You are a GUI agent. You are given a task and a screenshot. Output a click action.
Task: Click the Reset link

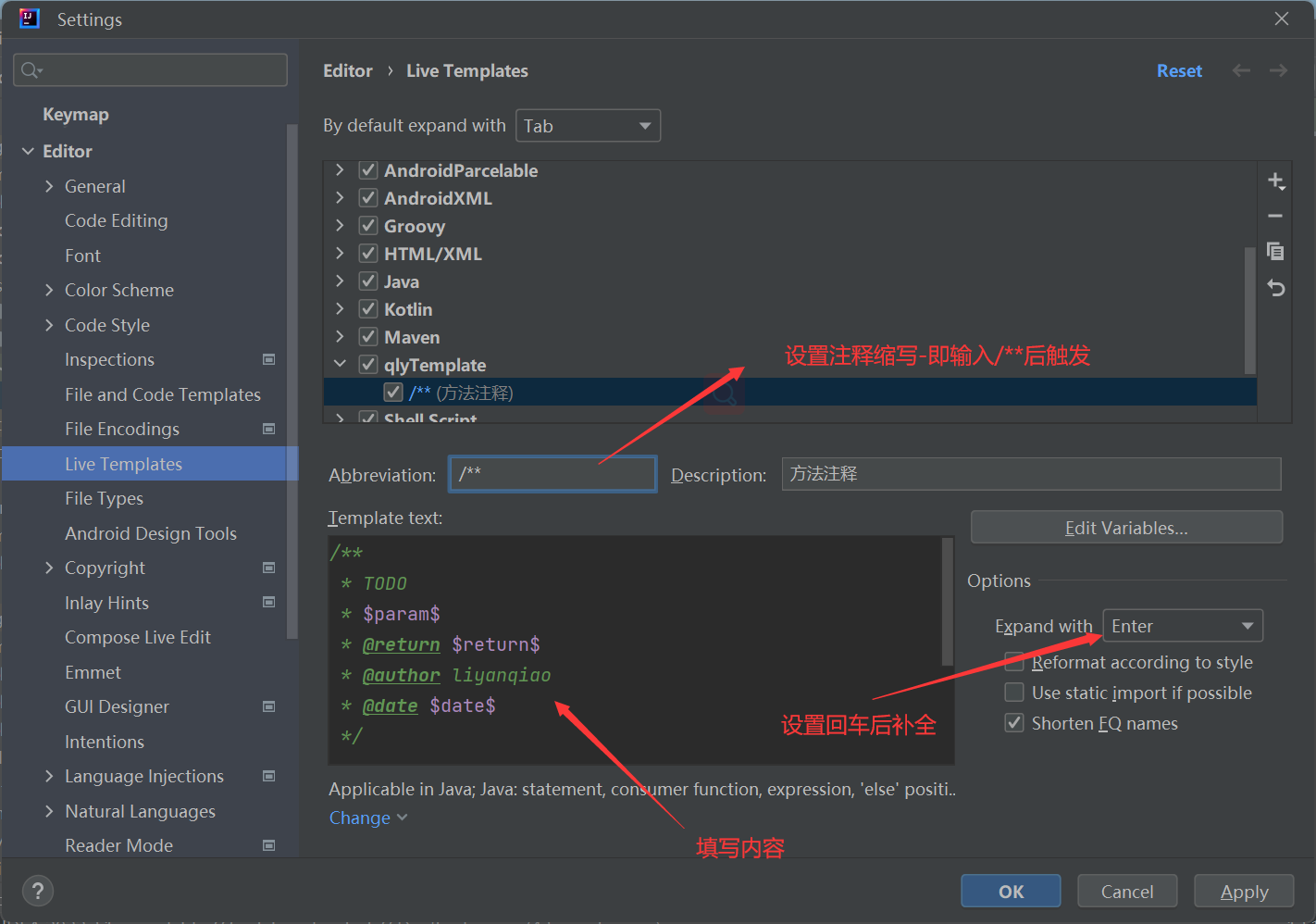click(1179, 70)
